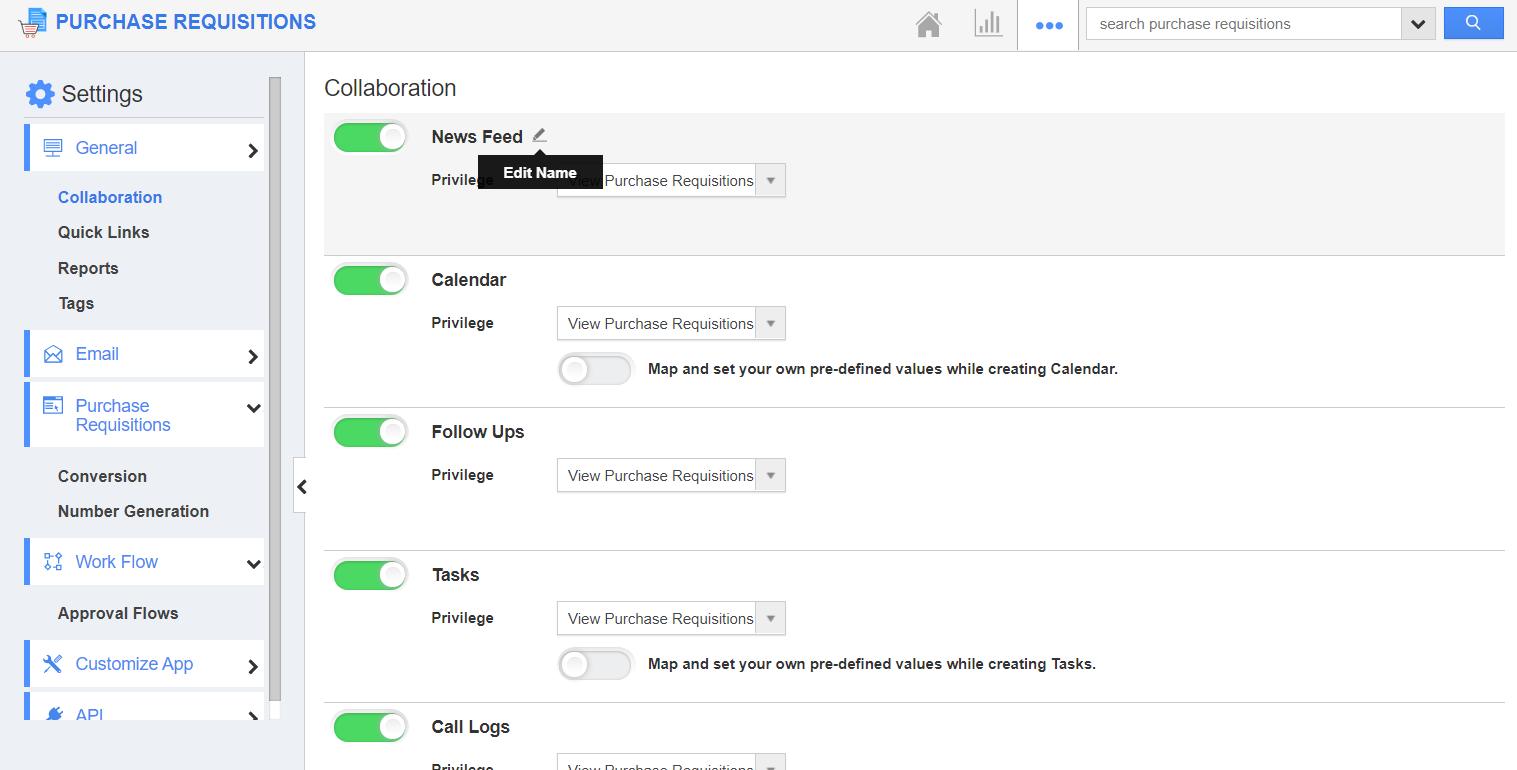This screenshot has width=1517, height=770.
Task: Collapse the sidebar with the left arrow
Action: 301,487
